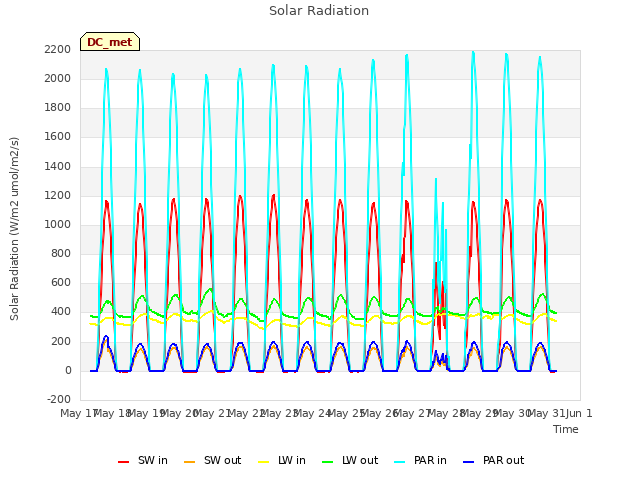Click the 1800 y-axis tick label
Screen dimensions: 640x480
point(58,107)
